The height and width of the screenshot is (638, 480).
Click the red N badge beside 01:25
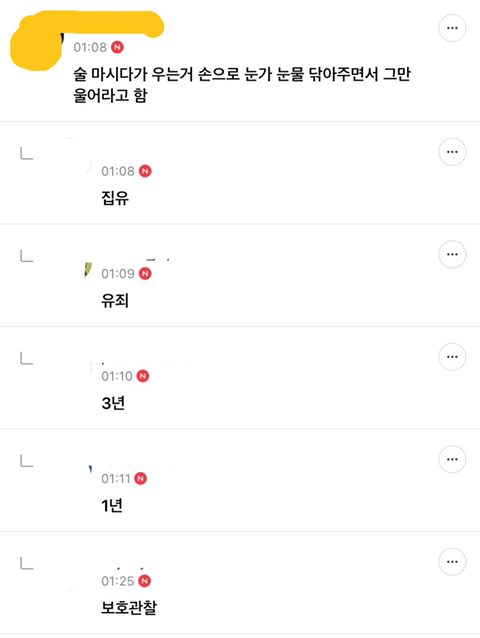145,581
